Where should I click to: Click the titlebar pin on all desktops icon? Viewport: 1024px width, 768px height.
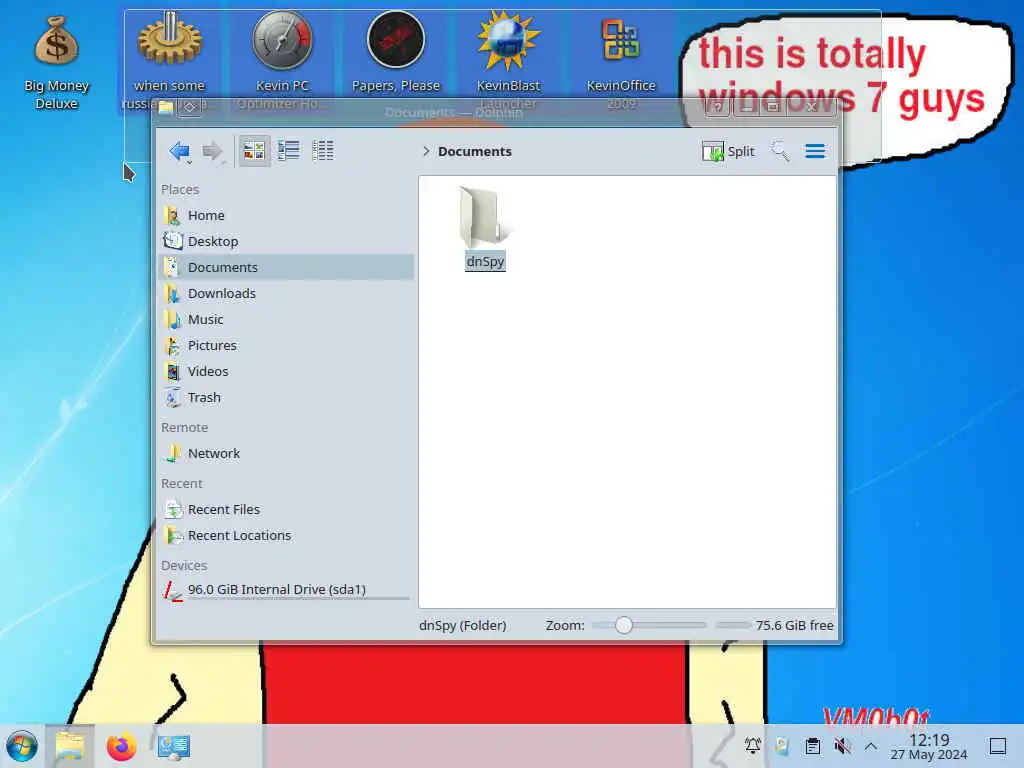tap(189, 106)
